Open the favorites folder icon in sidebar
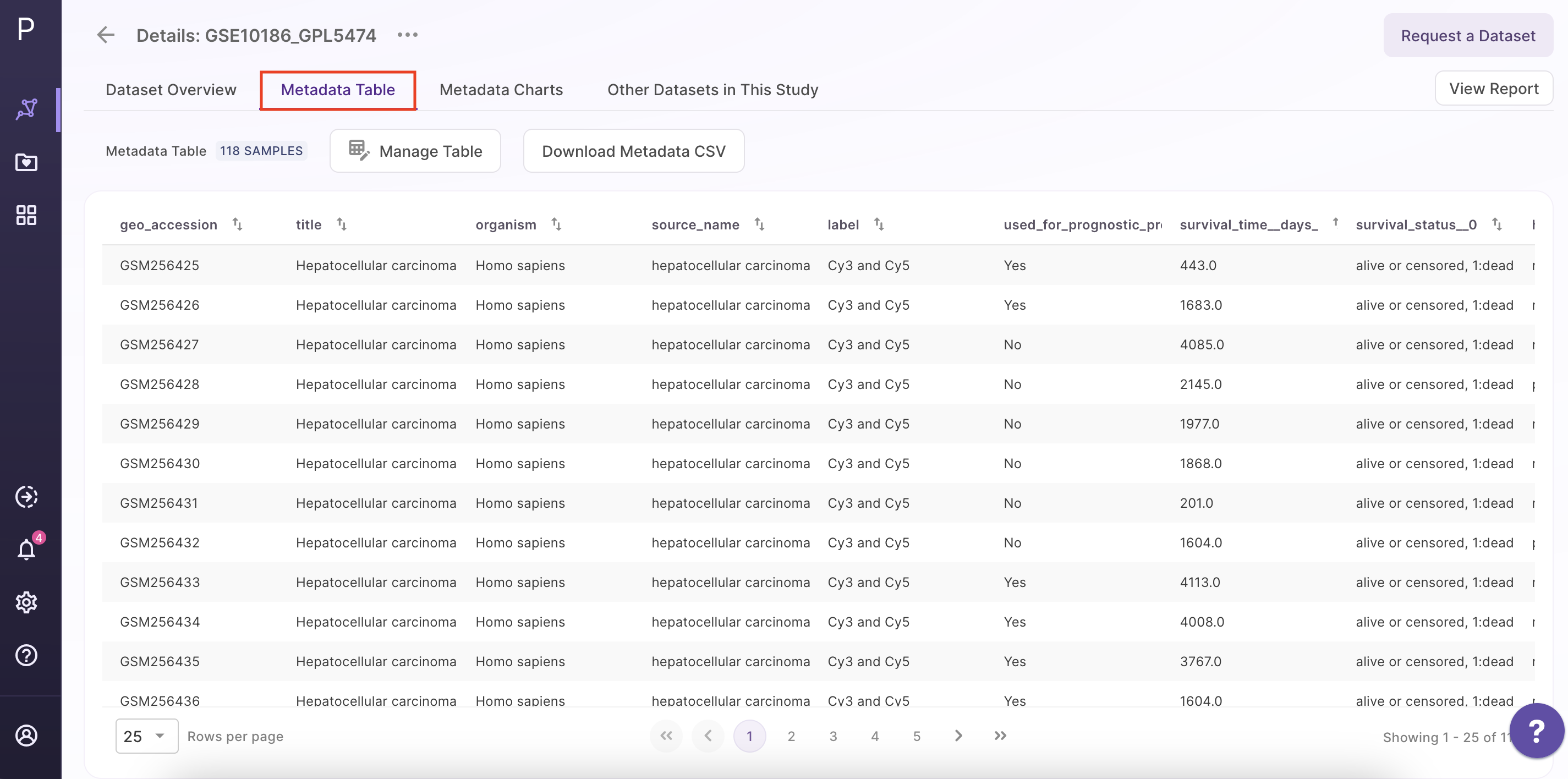1568x779 pixels. click(x=27, y=162)
